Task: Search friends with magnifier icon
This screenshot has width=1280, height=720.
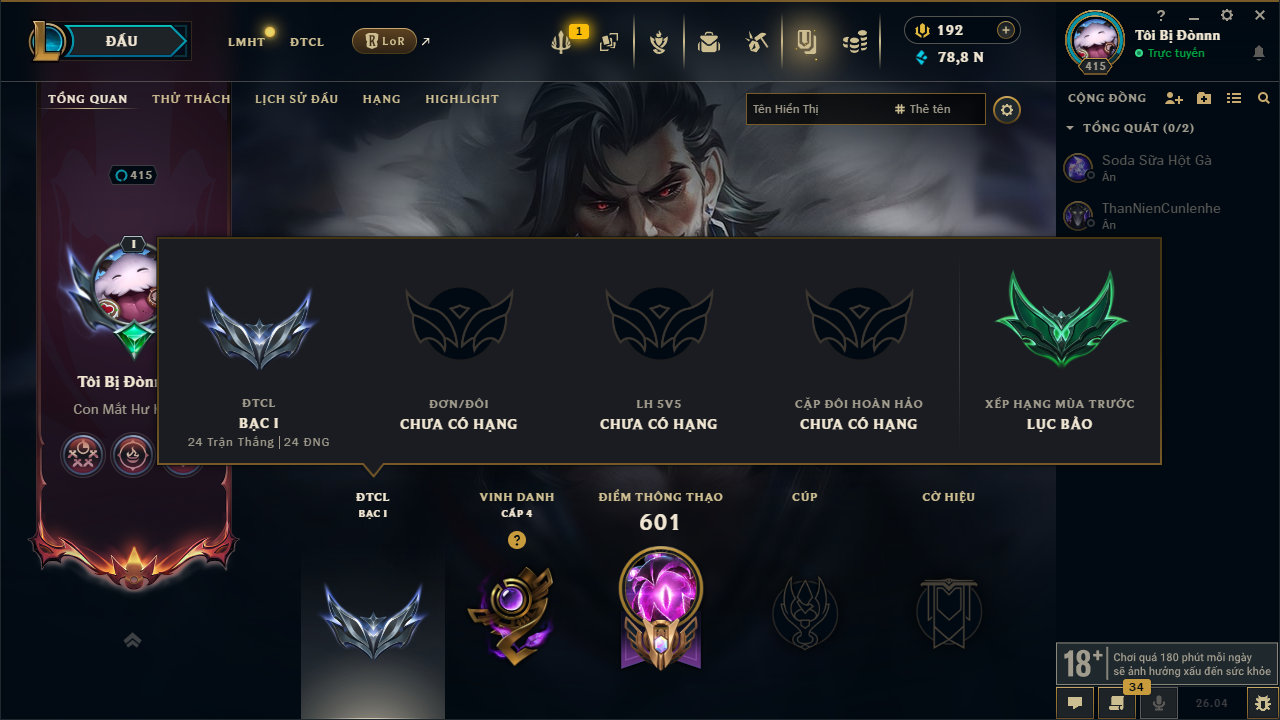Action: 1264,98
